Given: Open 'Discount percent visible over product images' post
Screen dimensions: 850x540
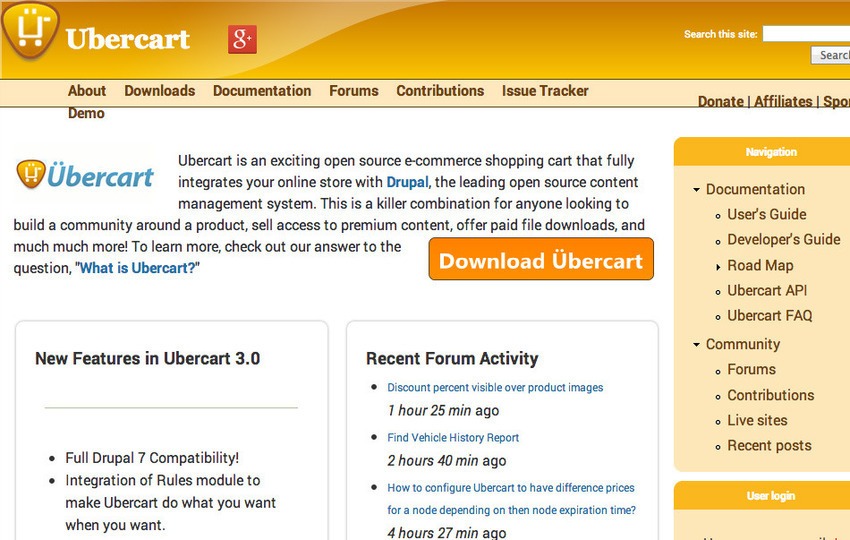Looking at the screenshot, I should tap(495, 388).
